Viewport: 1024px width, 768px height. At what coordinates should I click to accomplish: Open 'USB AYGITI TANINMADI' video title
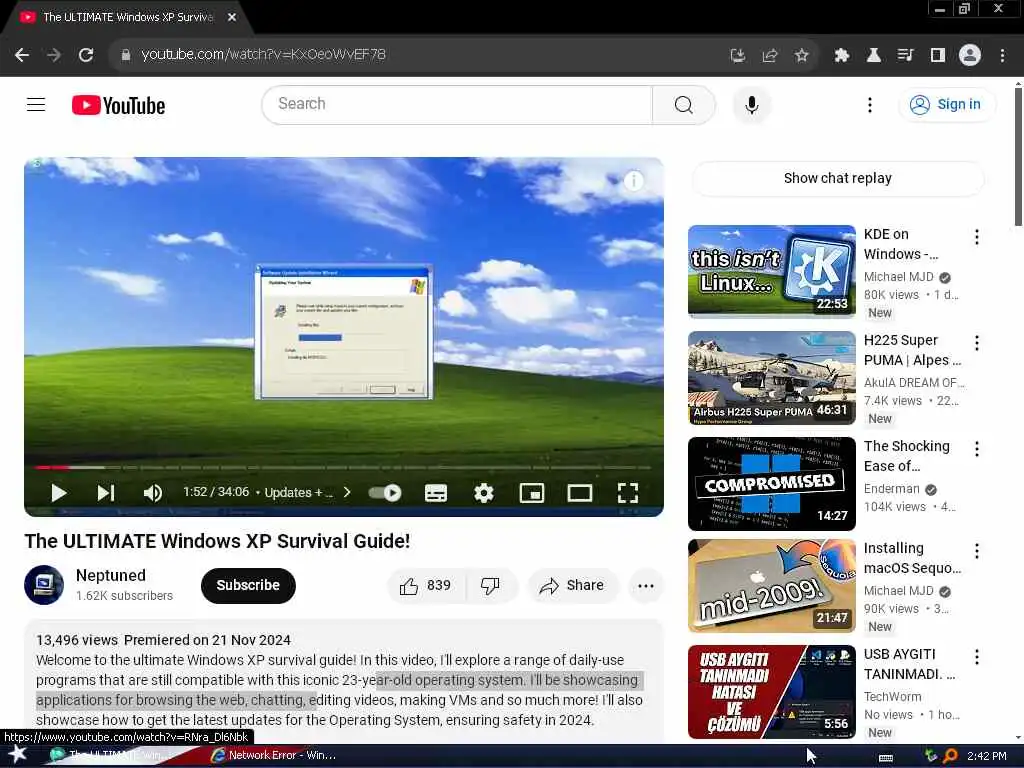pyautogui.click(x=909, y=664)
